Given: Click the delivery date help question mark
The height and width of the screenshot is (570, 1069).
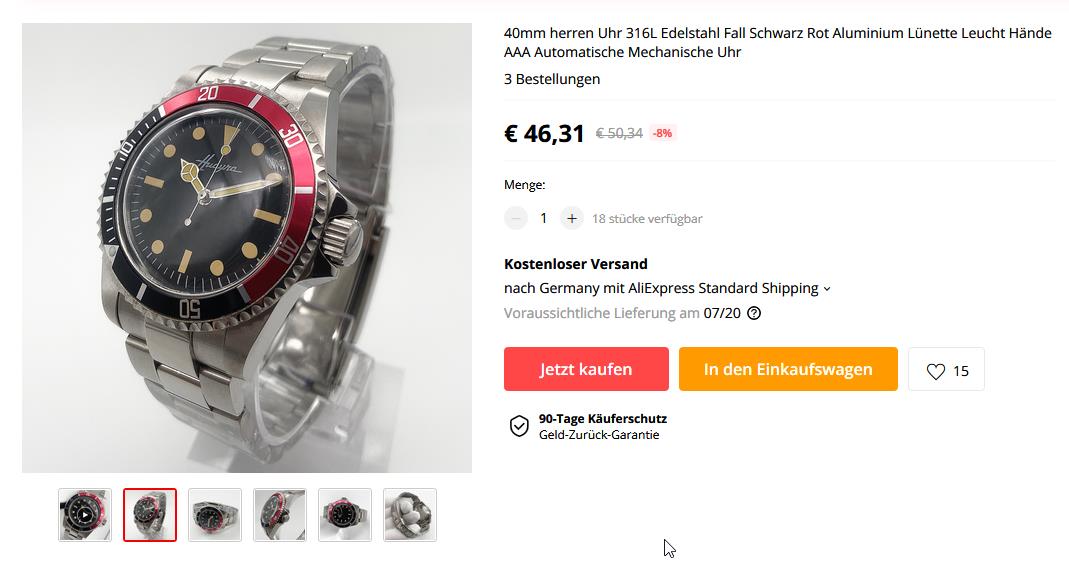Looking at the screenshot, I should (x=754, y=314).
